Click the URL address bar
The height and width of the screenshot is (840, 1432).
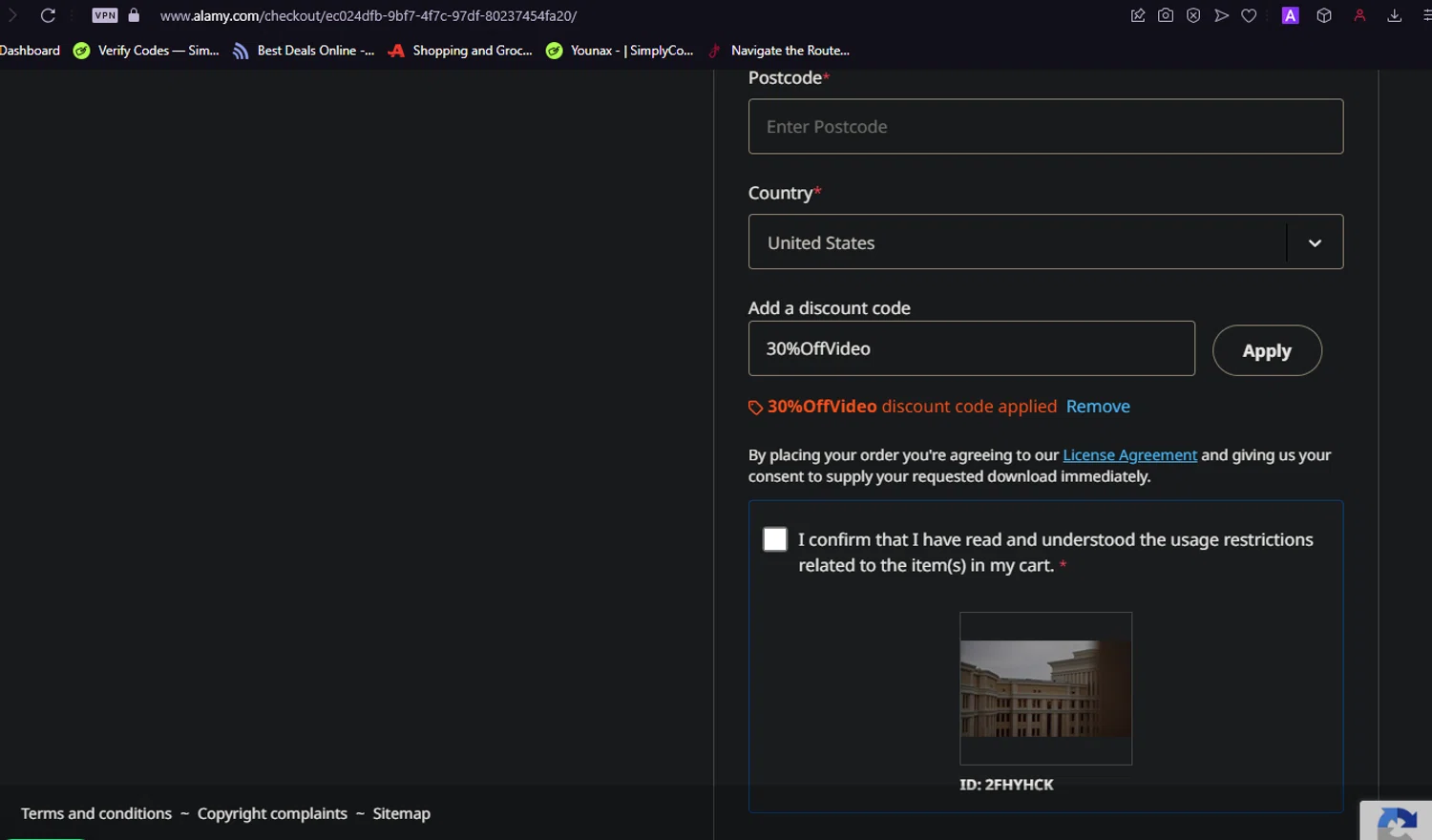(x=369, y=15)
